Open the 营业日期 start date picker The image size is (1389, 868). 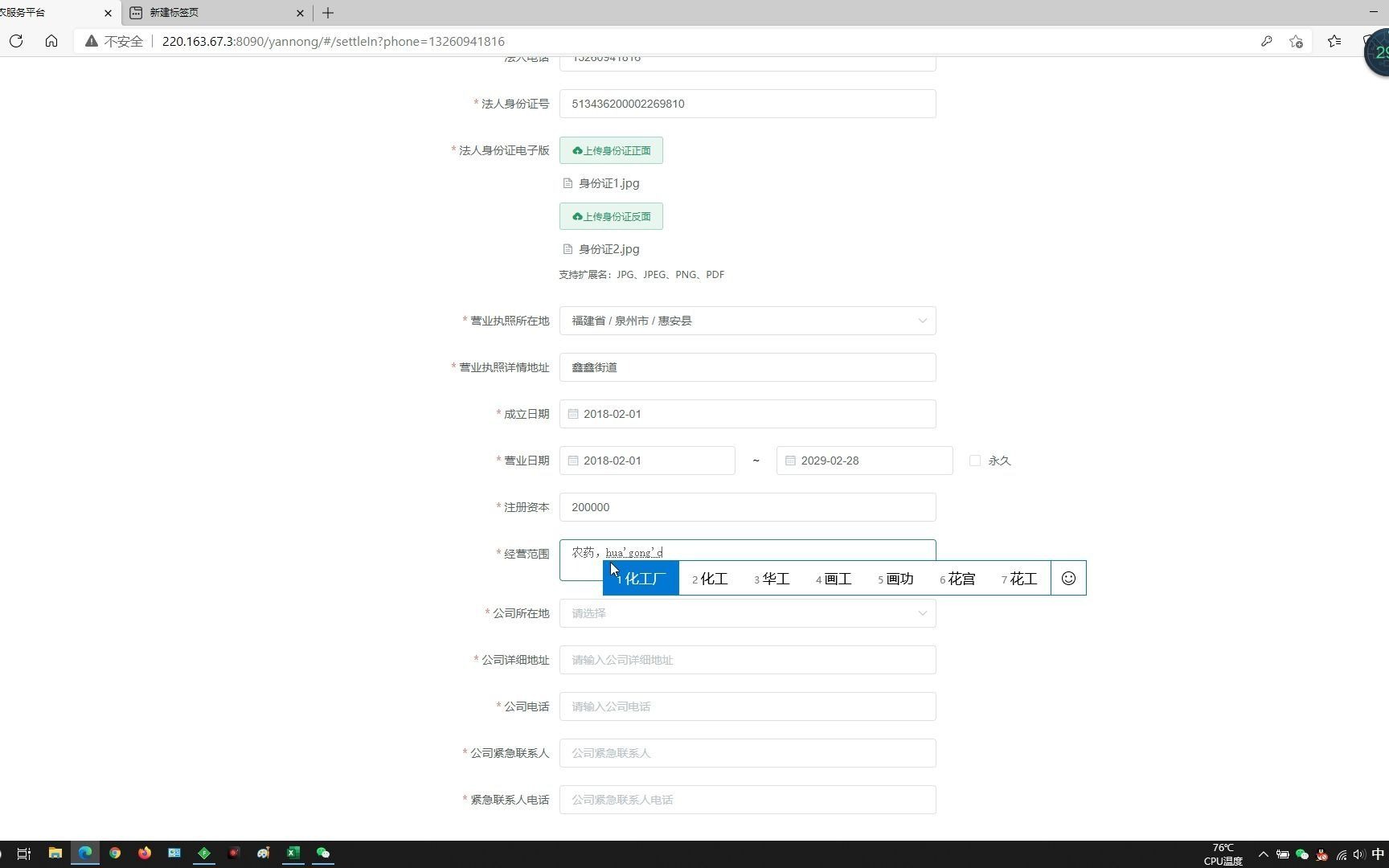[x=647, y=461]
